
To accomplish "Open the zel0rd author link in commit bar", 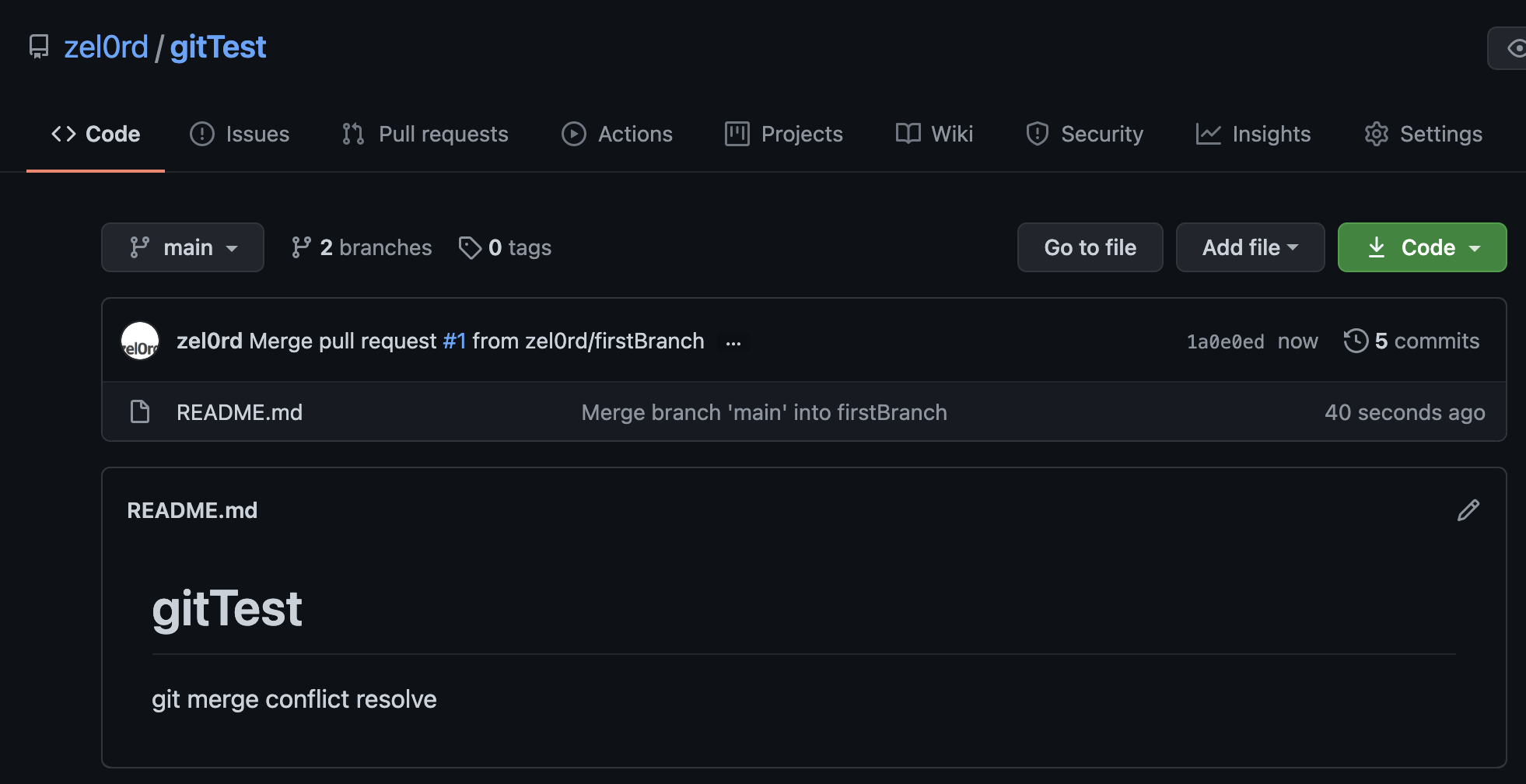I will [209, 341].
